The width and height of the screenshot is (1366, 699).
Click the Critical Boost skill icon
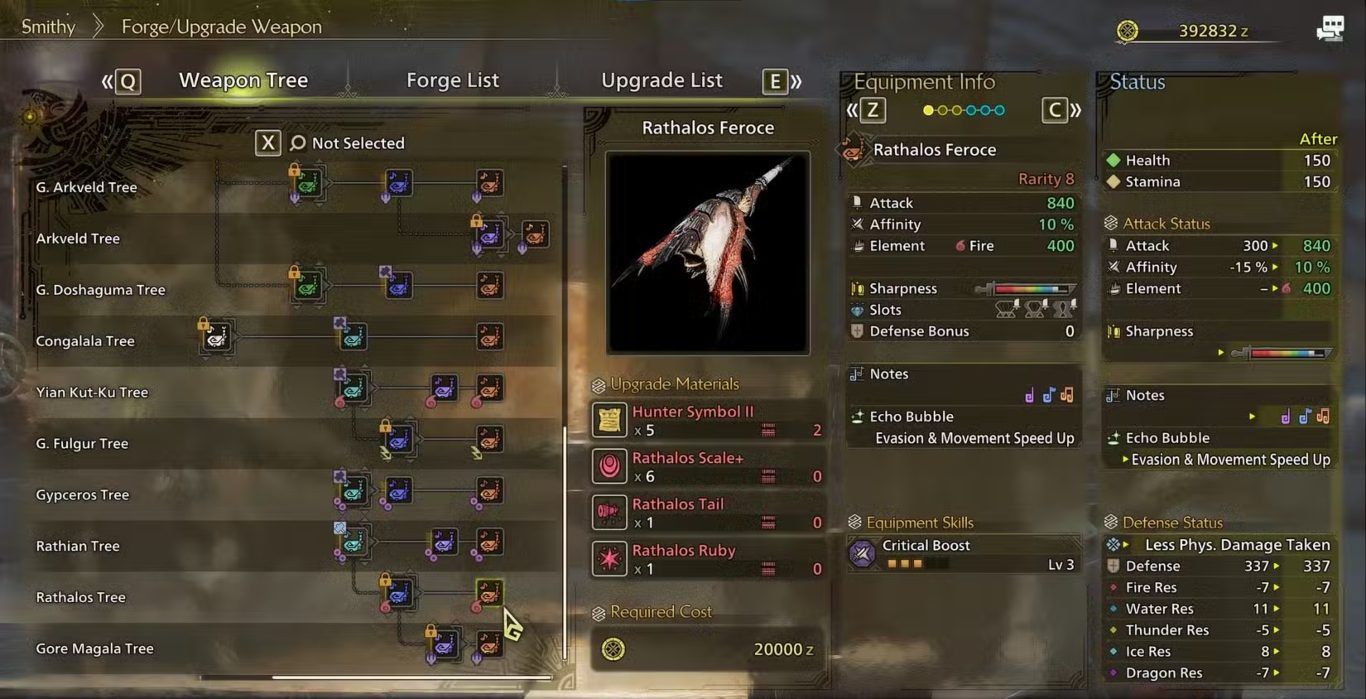coord(863,554)
